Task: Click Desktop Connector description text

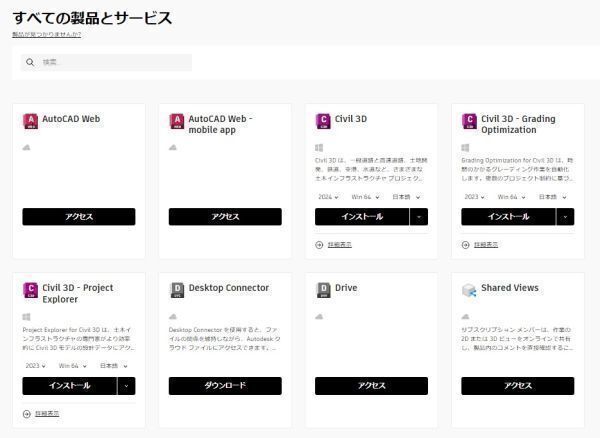Action: point(225,339)
